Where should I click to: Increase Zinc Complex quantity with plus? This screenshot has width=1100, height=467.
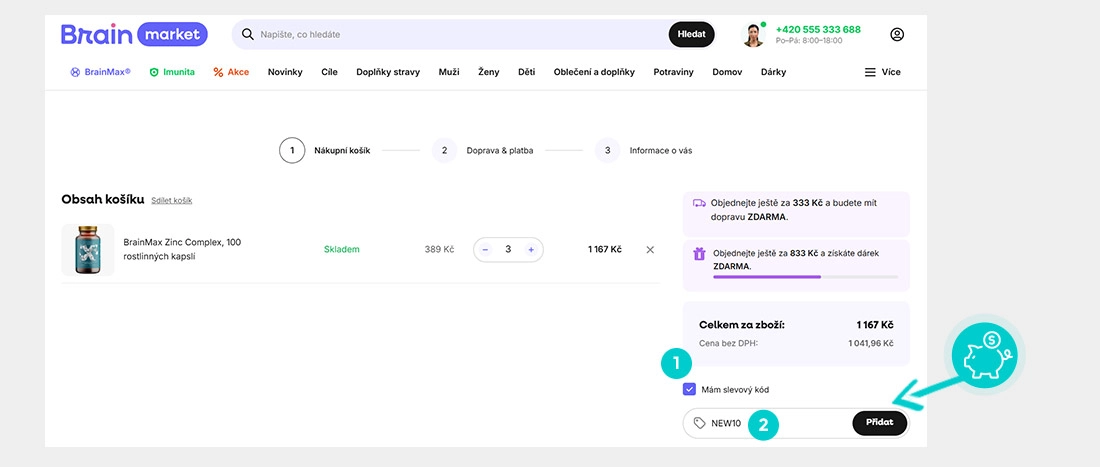pos(531,250)
